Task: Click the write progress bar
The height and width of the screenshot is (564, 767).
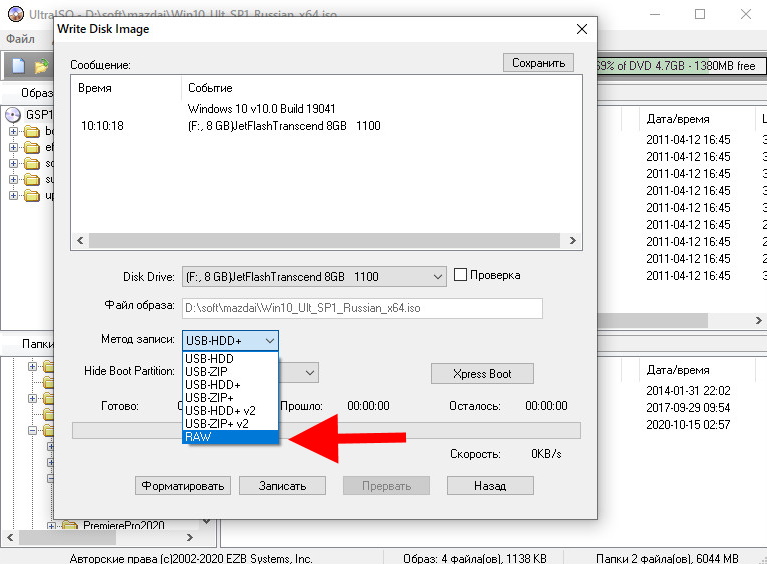Action: click(326, 430)
